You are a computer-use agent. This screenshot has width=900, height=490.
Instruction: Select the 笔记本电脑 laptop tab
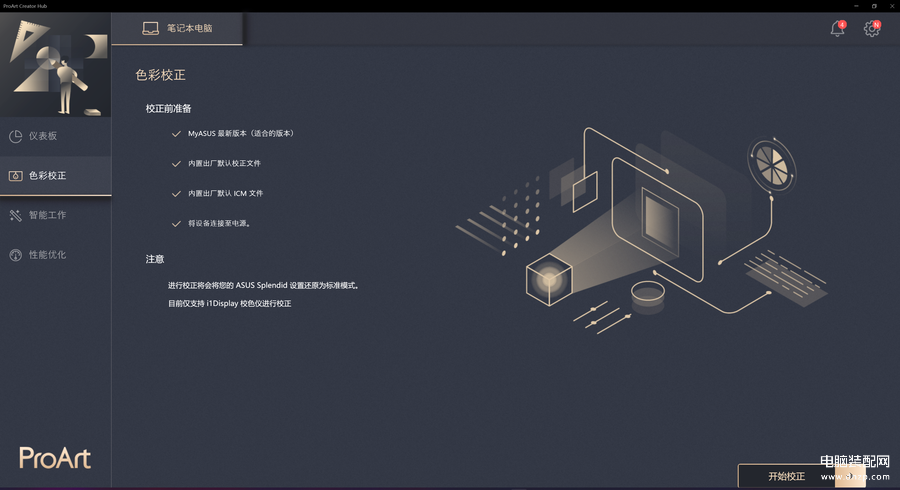(177, 29)
